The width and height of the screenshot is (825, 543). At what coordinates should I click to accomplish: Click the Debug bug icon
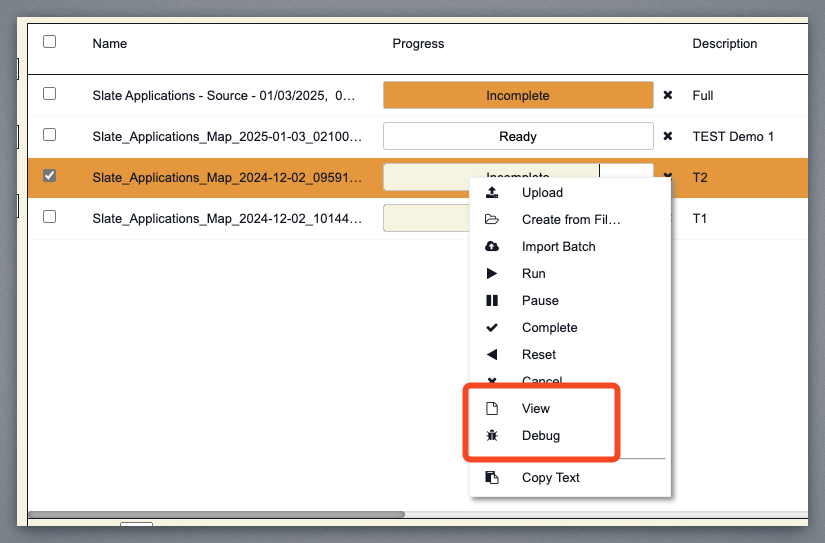tap(491, 436)
